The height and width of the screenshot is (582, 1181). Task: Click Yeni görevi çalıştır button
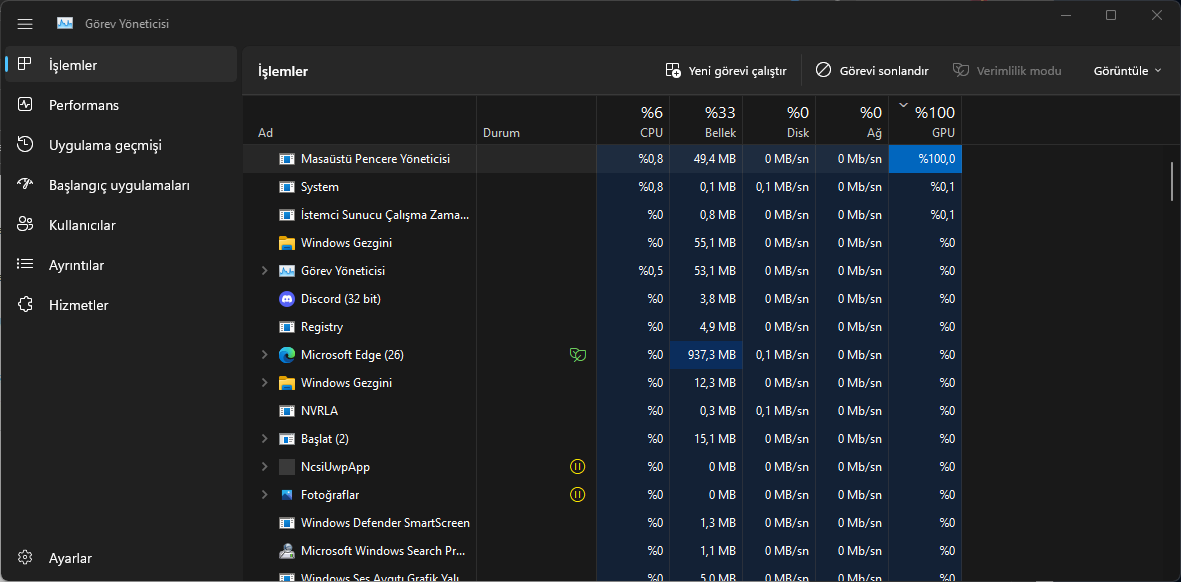(x=726, y=71)
